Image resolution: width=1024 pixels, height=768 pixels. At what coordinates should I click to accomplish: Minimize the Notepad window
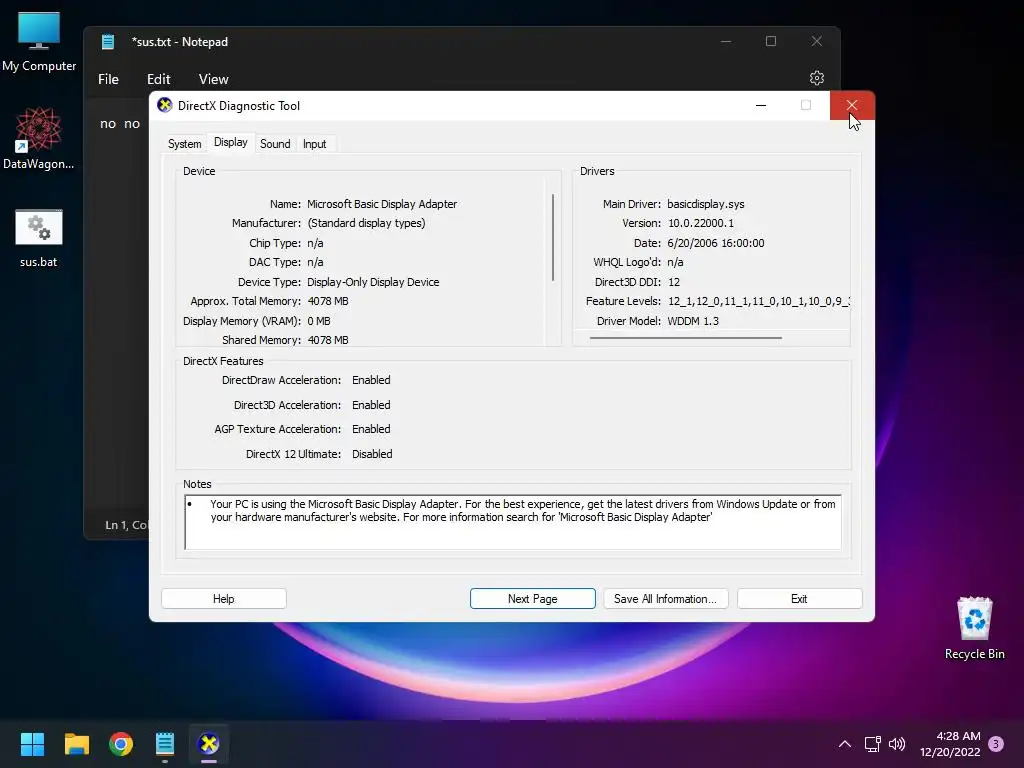[x=726, y=41]
